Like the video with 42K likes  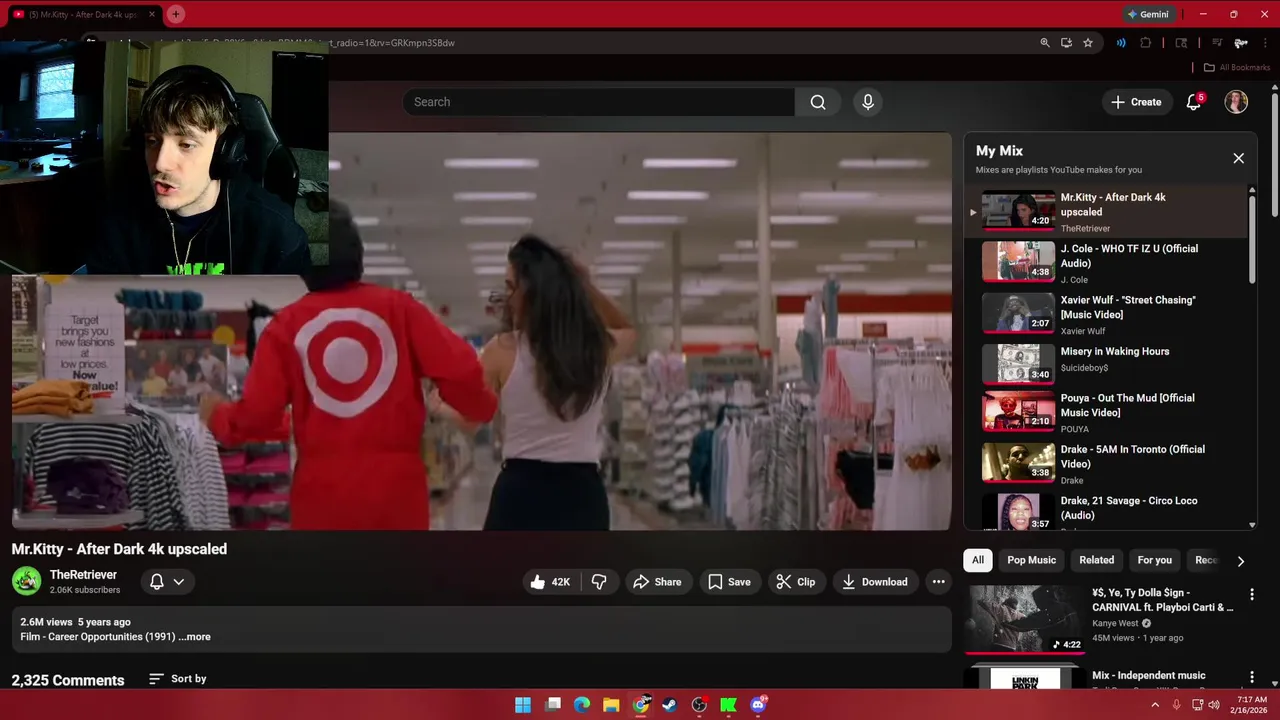(550, 582)
